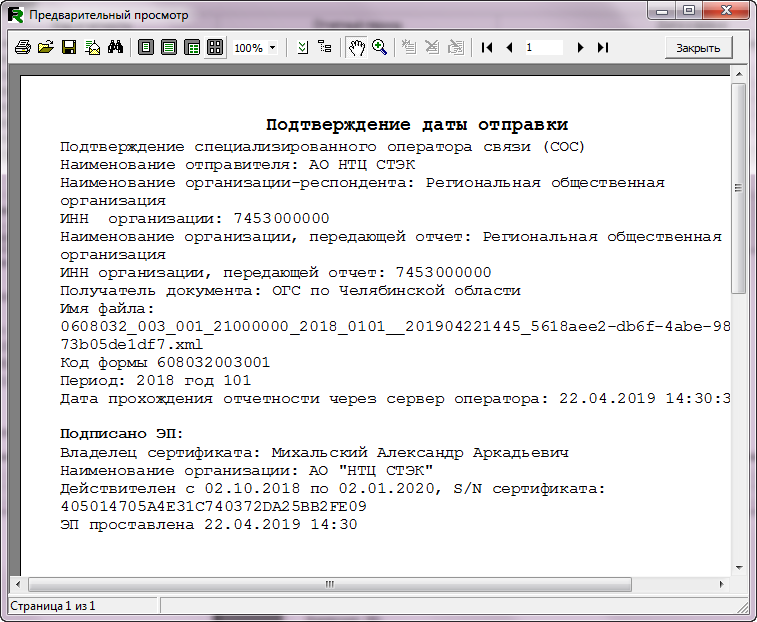
Task: Click the certificate number 405014705A4E31C740372DA25BB2FE09
Action: (213, 507)
